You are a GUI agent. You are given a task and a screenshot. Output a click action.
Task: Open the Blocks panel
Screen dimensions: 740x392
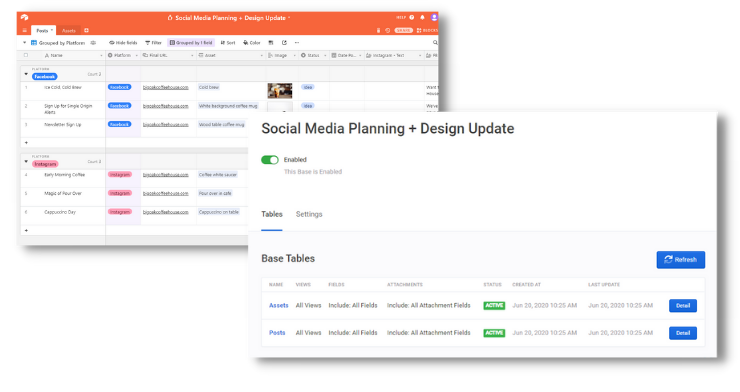[x=427, y=30]
